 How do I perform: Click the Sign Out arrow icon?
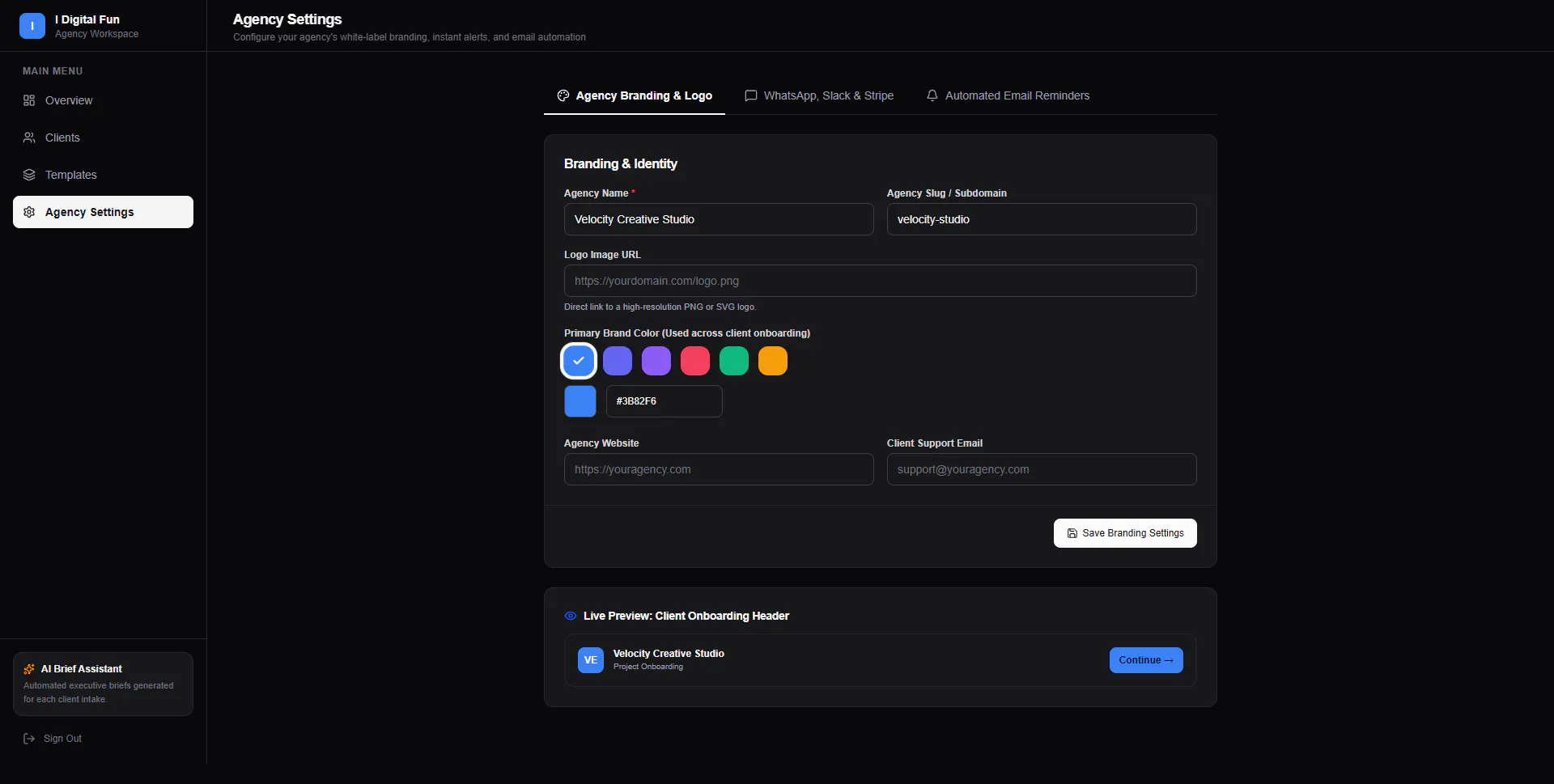29,739
